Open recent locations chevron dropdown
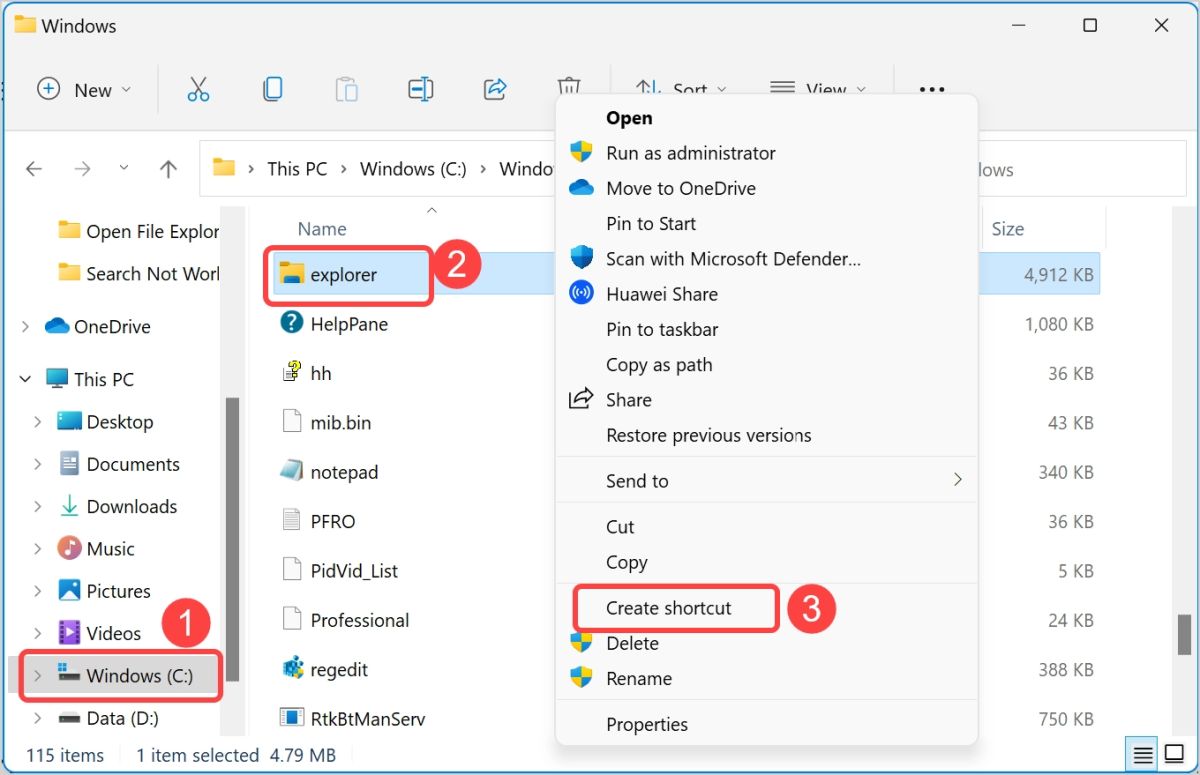 pos(124,169)
